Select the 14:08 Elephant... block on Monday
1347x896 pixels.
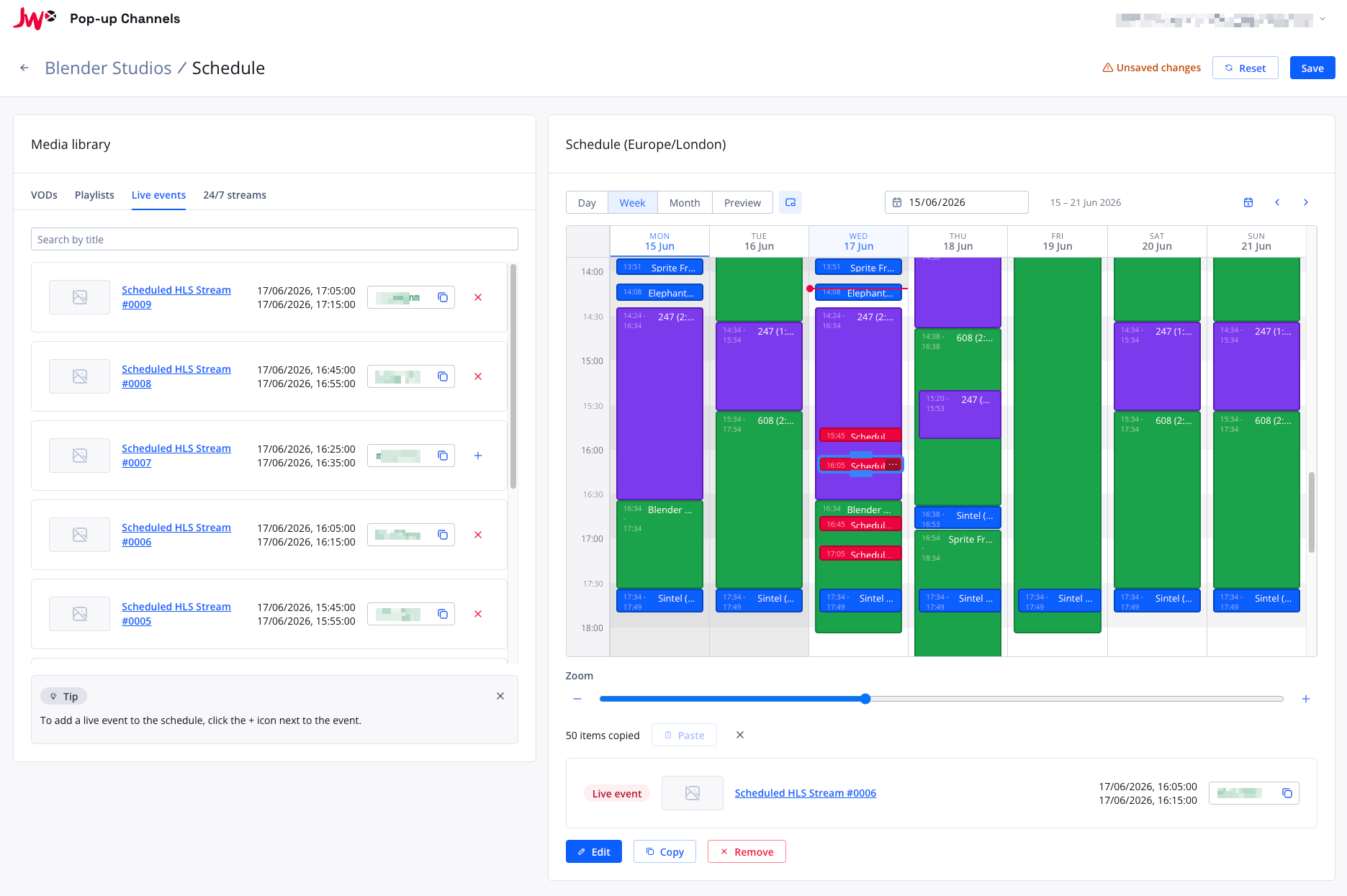(x=659, y=292)
